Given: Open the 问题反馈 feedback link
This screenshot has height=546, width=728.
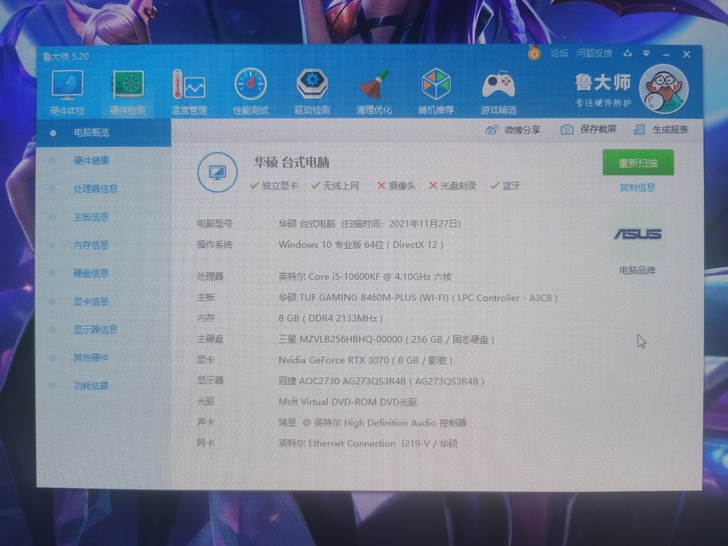Looking at the screenshot, I should 594,53.
